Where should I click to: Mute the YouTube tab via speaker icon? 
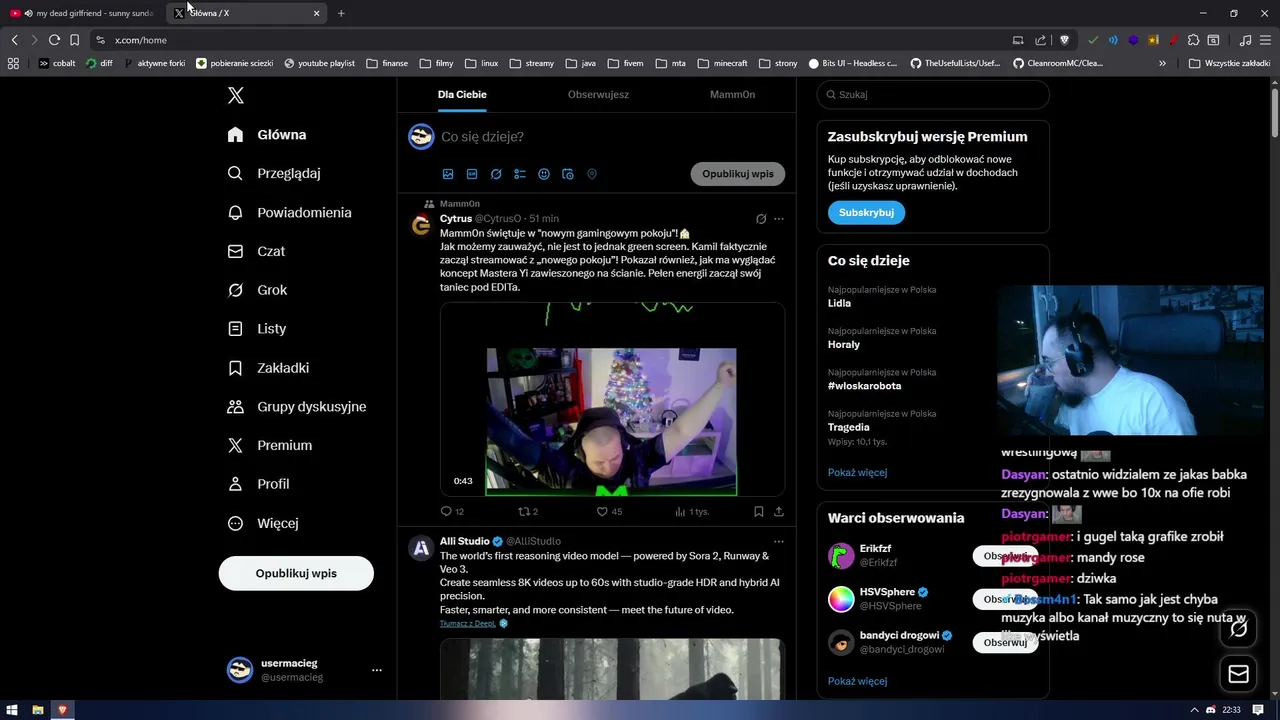28,13
